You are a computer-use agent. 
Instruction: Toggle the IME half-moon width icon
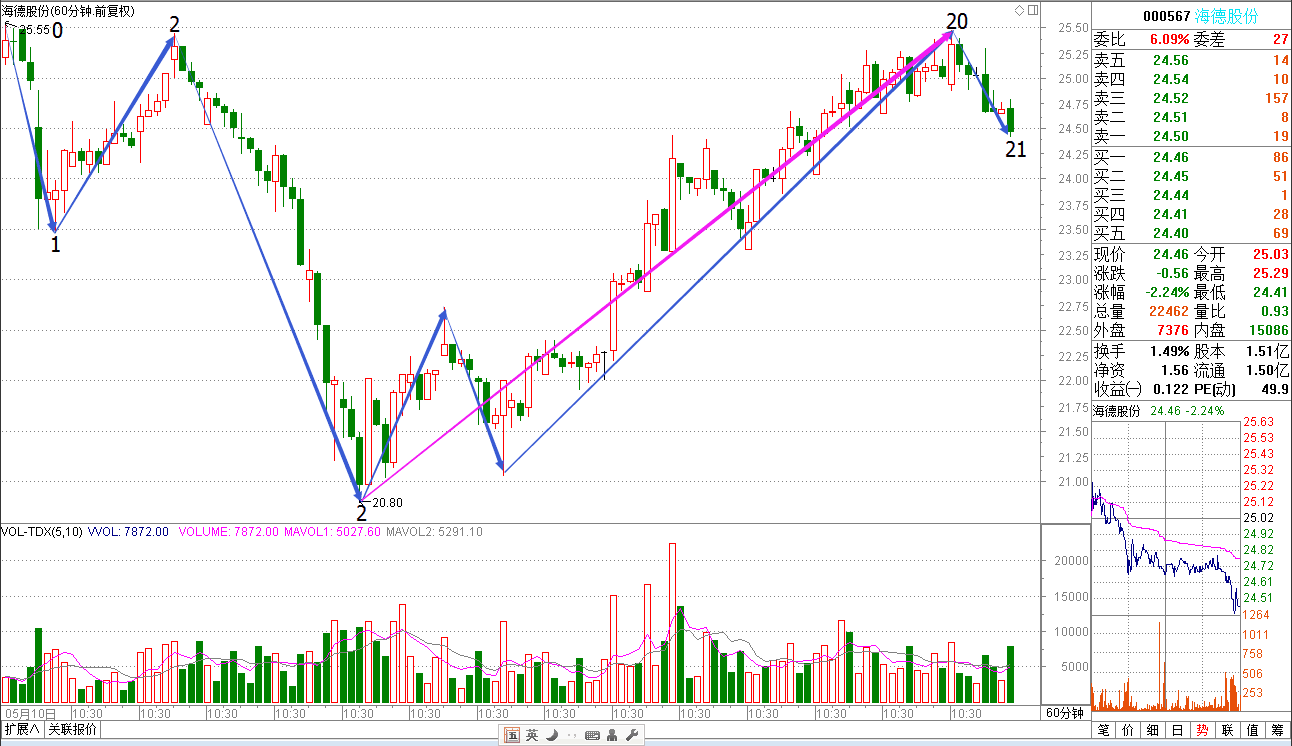(x=551, y=735)
